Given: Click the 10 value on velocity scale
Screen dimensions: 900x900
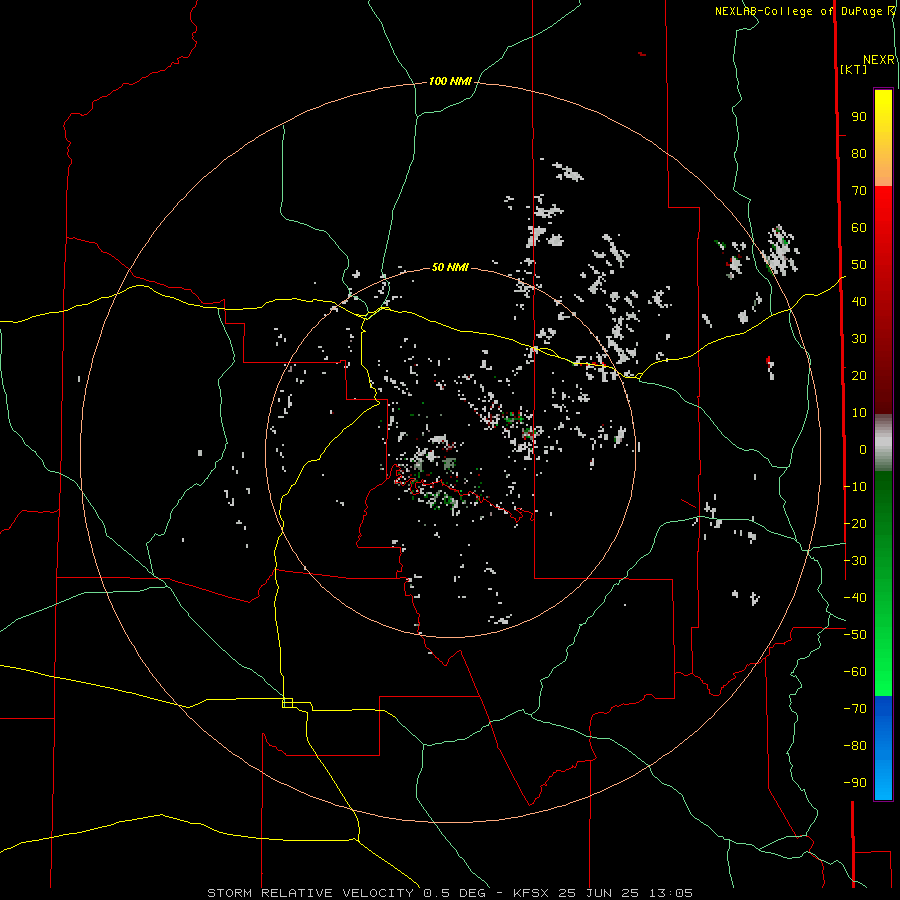Looking at the screenshot, I should (859, 413).
